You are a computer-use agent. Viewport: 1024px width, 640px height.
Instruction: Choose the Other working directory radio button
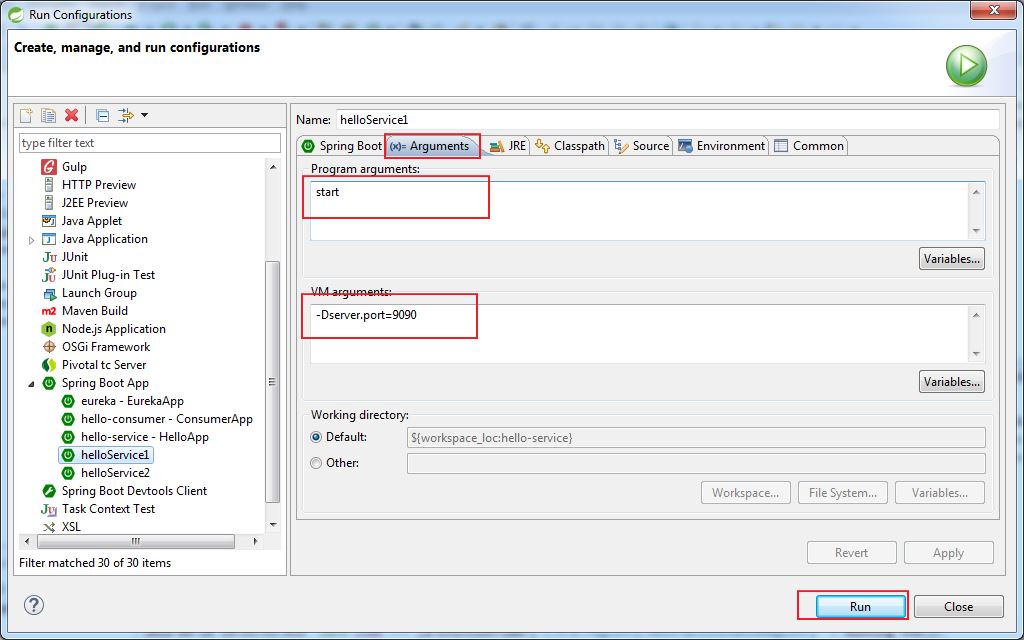pyautogui.click(x=316, y=463)
